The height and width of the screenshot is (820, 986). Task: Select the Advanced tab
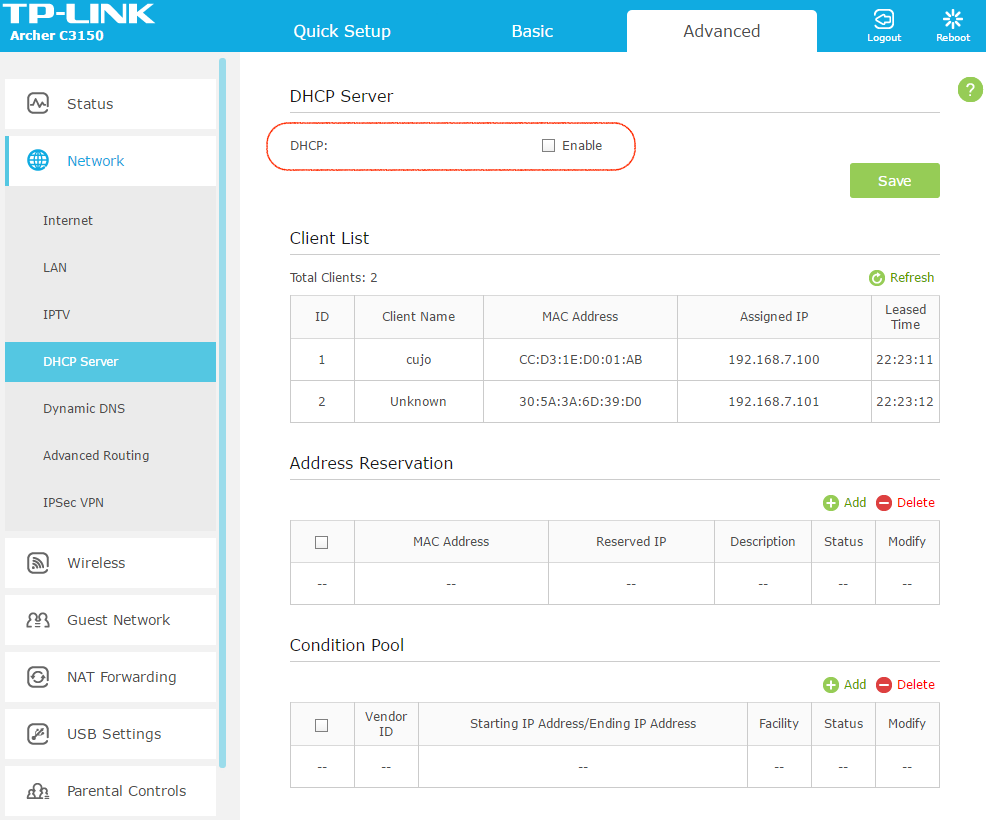click(722, 31)
